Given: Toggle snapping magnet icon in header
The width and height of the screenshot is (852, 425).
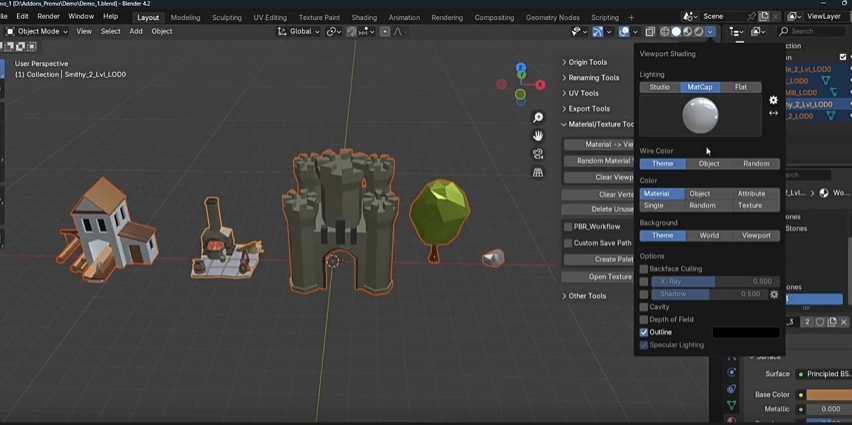Looking at the screenshot, I should coord(353,32).
